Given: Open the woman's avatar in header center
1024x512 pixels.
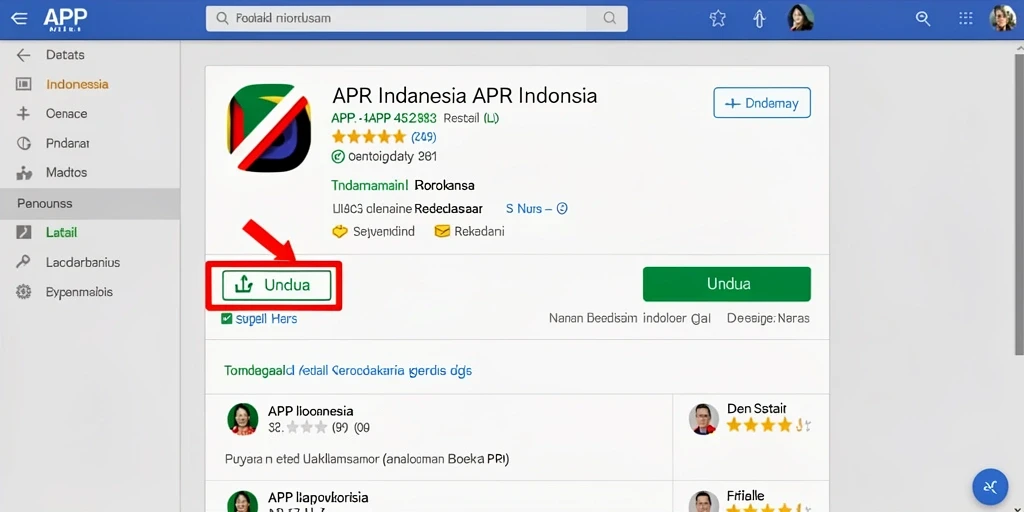Looking at the screenshot, I should click(801, 18).
